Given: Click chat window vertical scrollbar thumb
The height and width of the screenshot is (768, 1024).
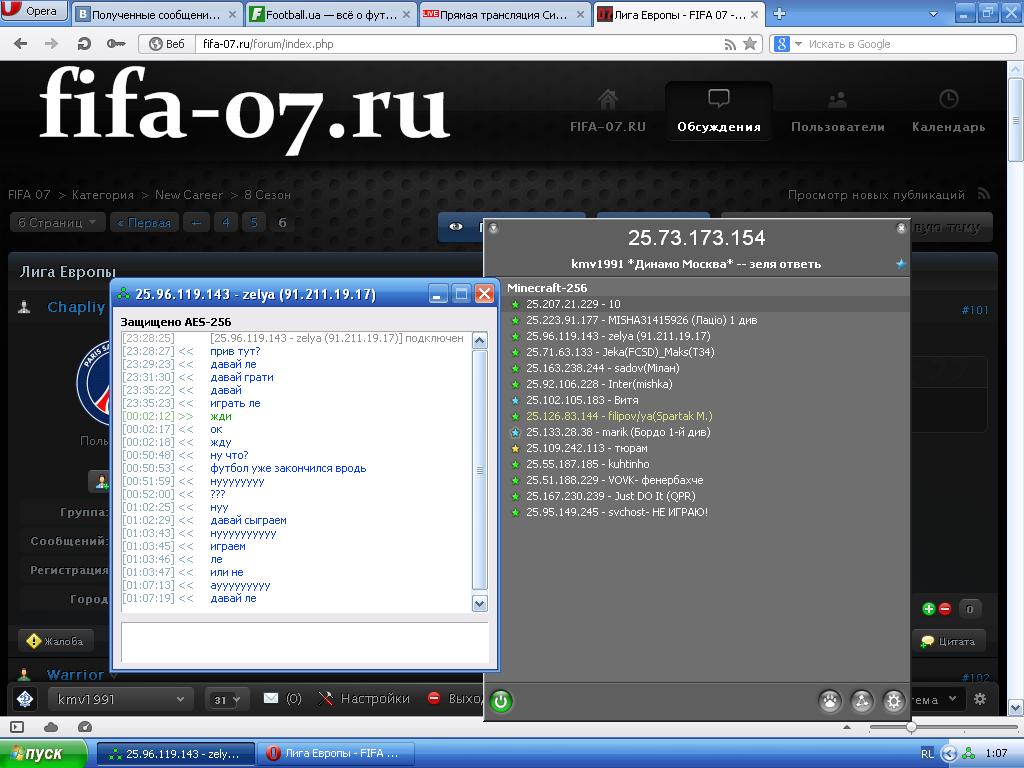Looking at the screenshot, I should 479,470.
